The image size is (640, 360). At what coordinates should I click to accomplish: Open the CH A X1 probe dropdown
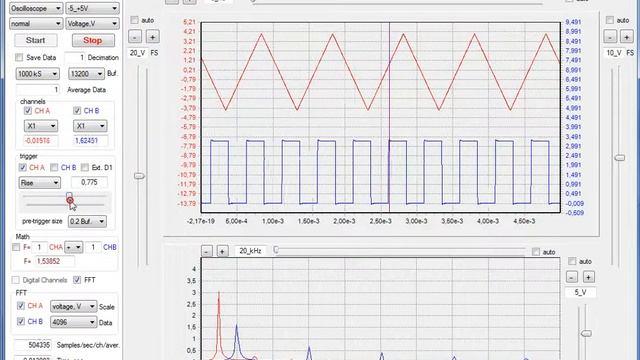click(41, 126)
